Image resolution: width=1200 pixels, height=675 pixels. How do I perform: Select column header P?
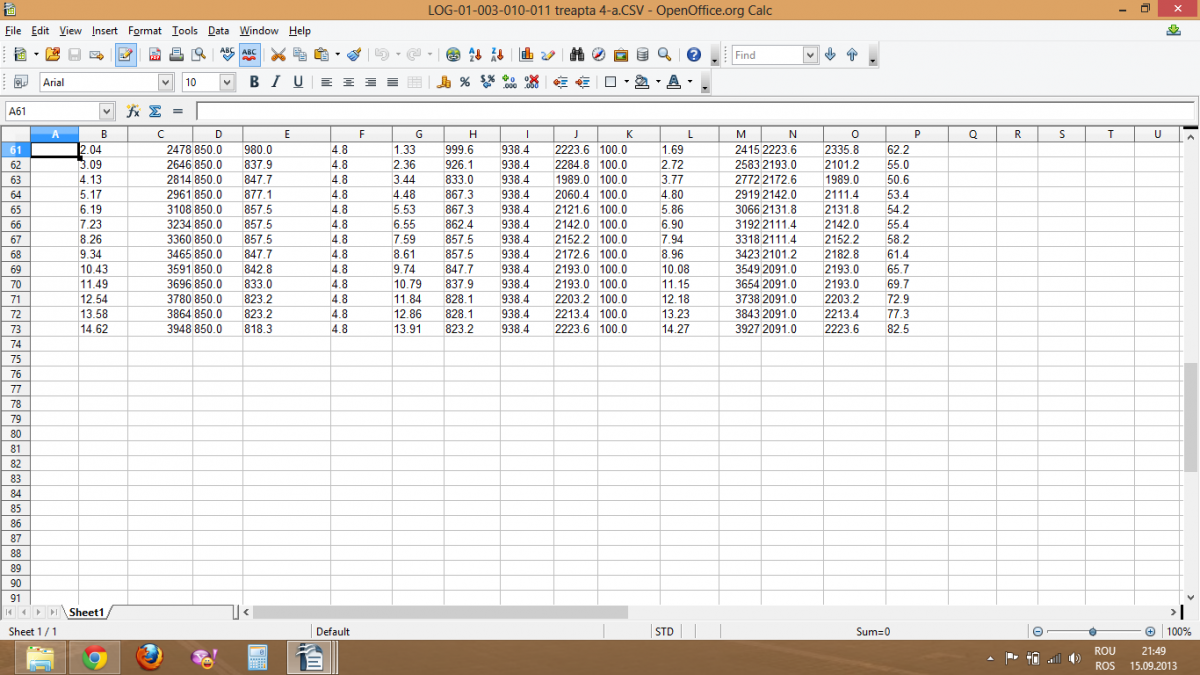pos(916,134)
